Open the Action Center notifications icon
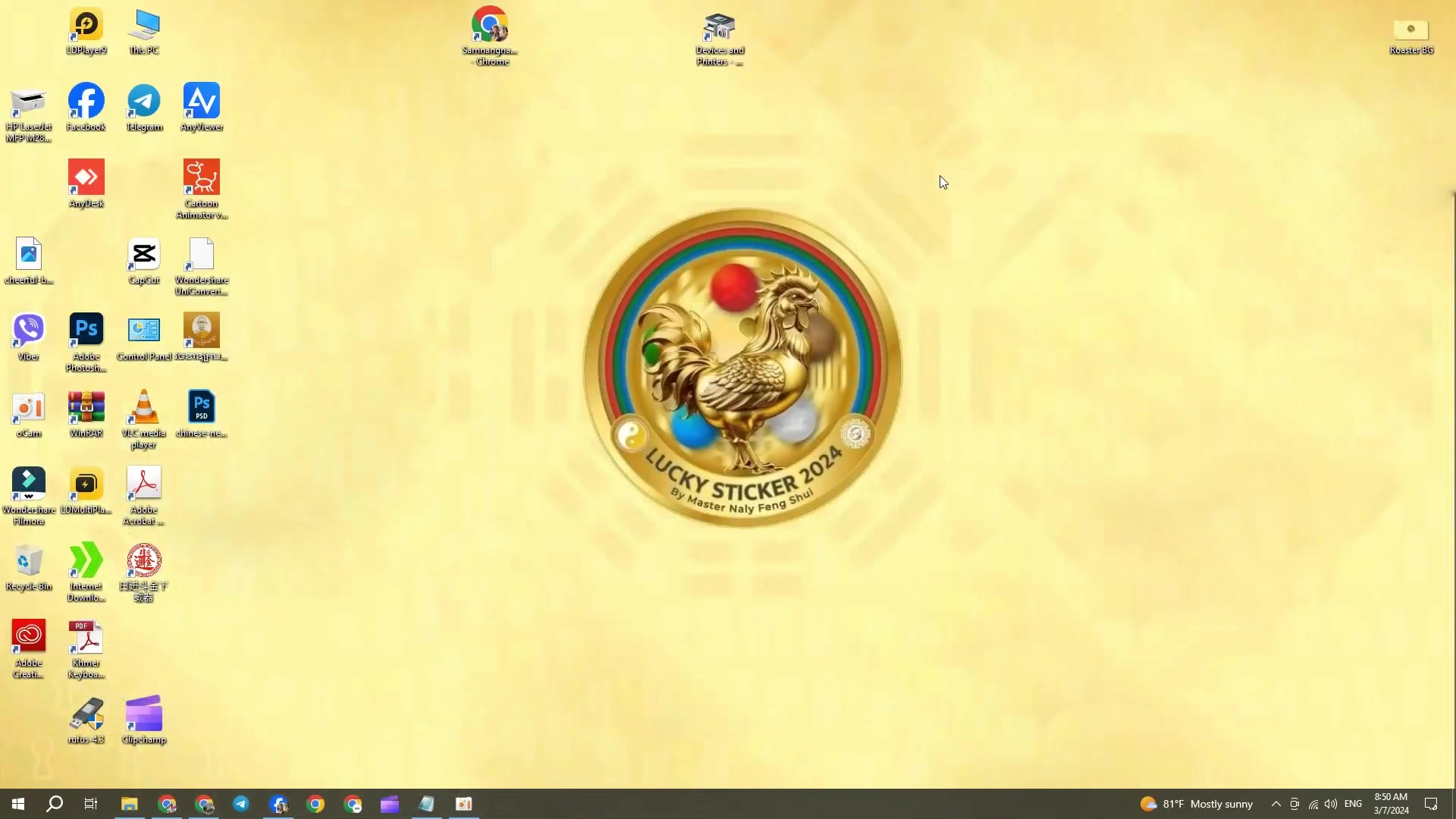 pyautogui.click(x=1431, y=804)
